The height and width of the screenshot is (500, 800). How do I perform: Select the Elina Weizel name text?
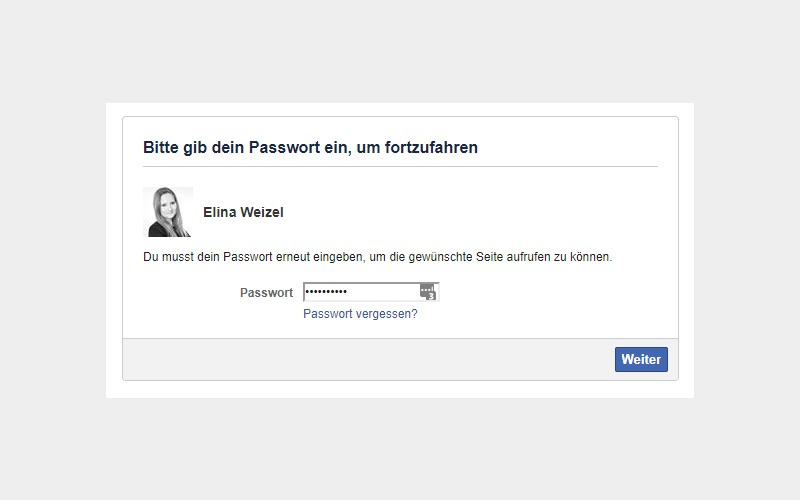(243, 212)
